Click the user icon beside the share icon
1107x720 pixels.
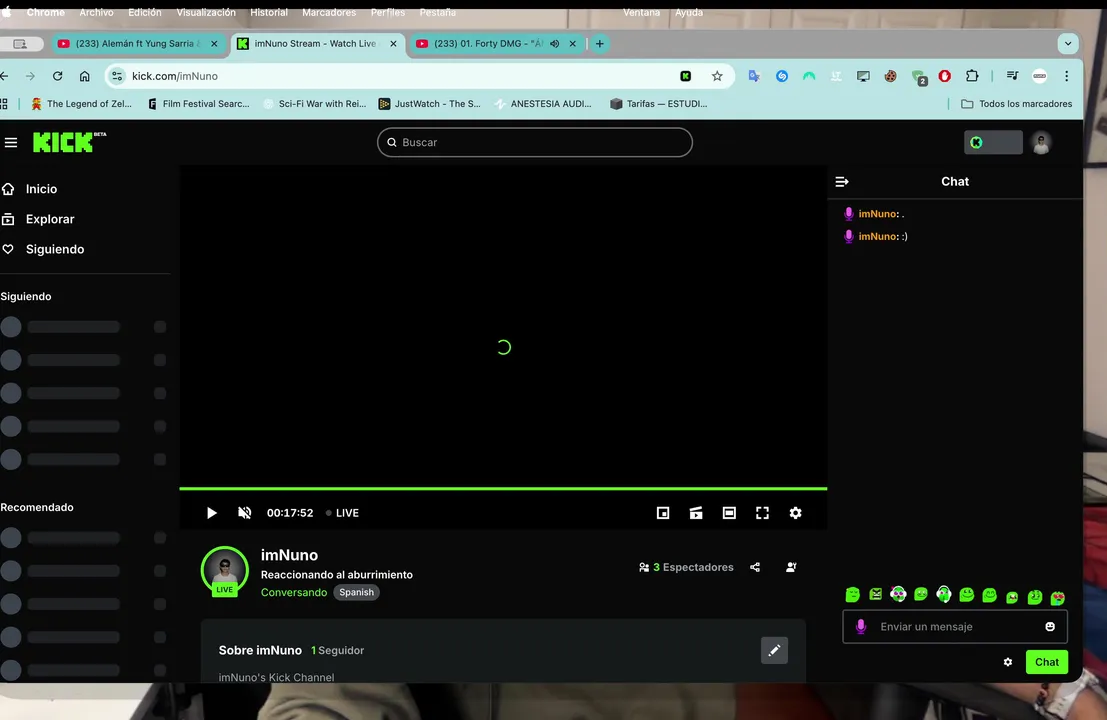(x=791, y=568)
